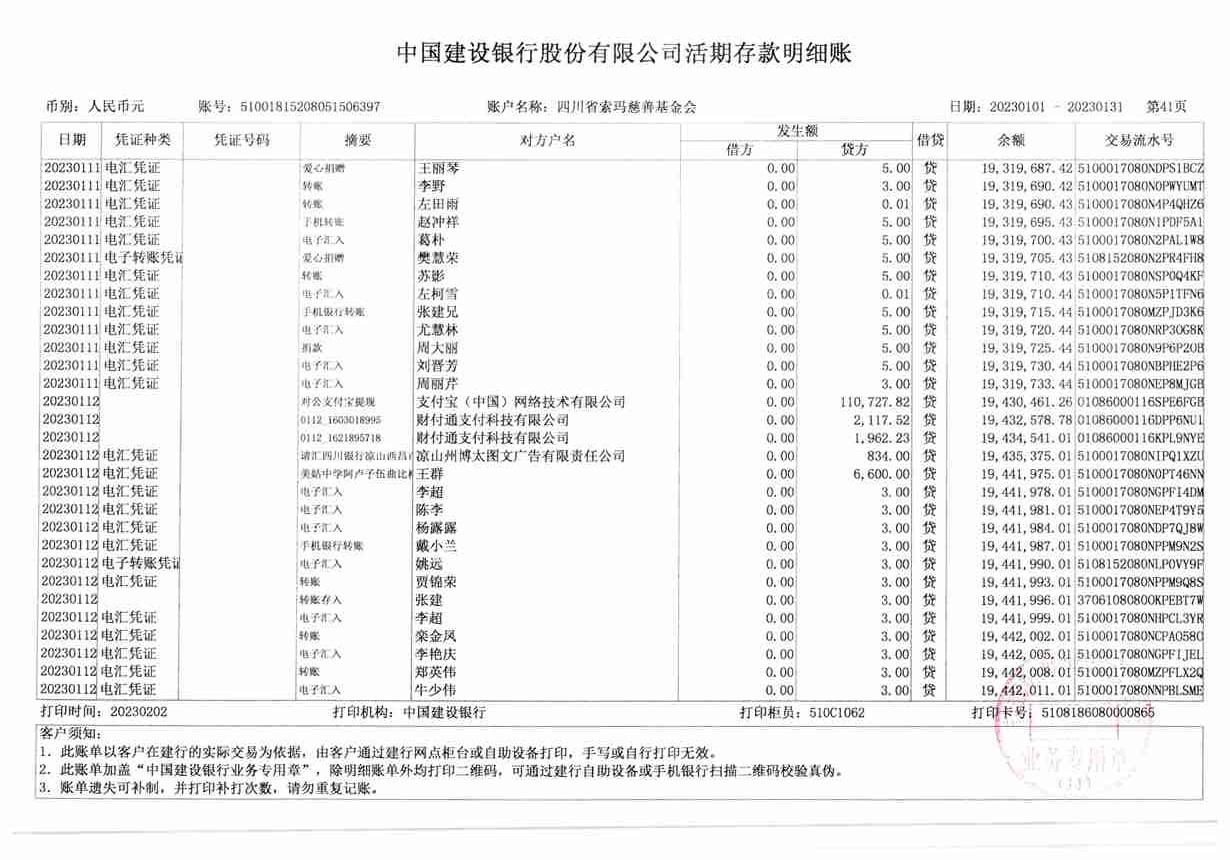
Task: Click payer 支付宝(中国)网络技术有限公司
Action: [520, 402]
